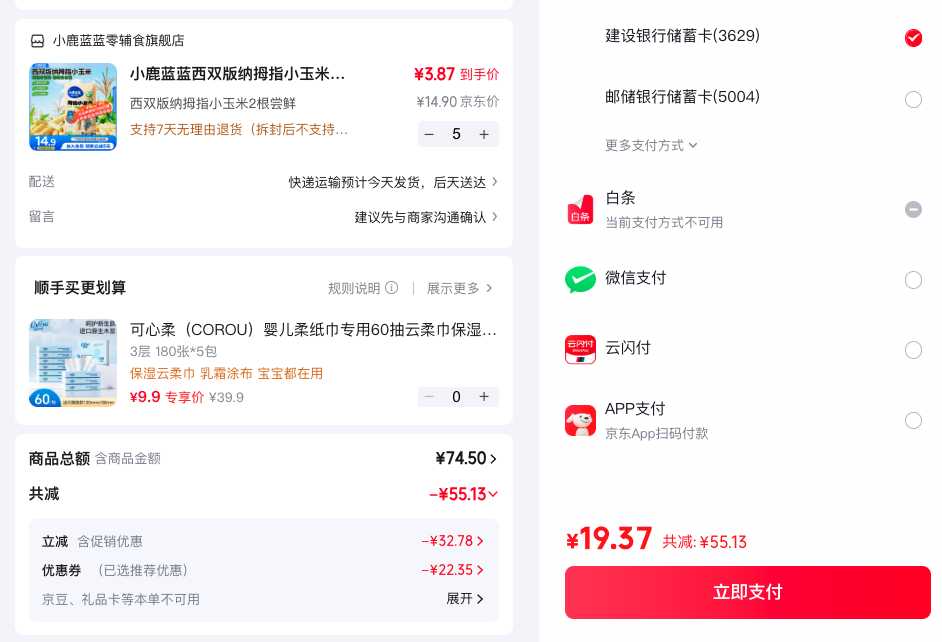Open the 留言 merchant message row
The width and height of the screenshot is (942, 642).
coord(264,217)
